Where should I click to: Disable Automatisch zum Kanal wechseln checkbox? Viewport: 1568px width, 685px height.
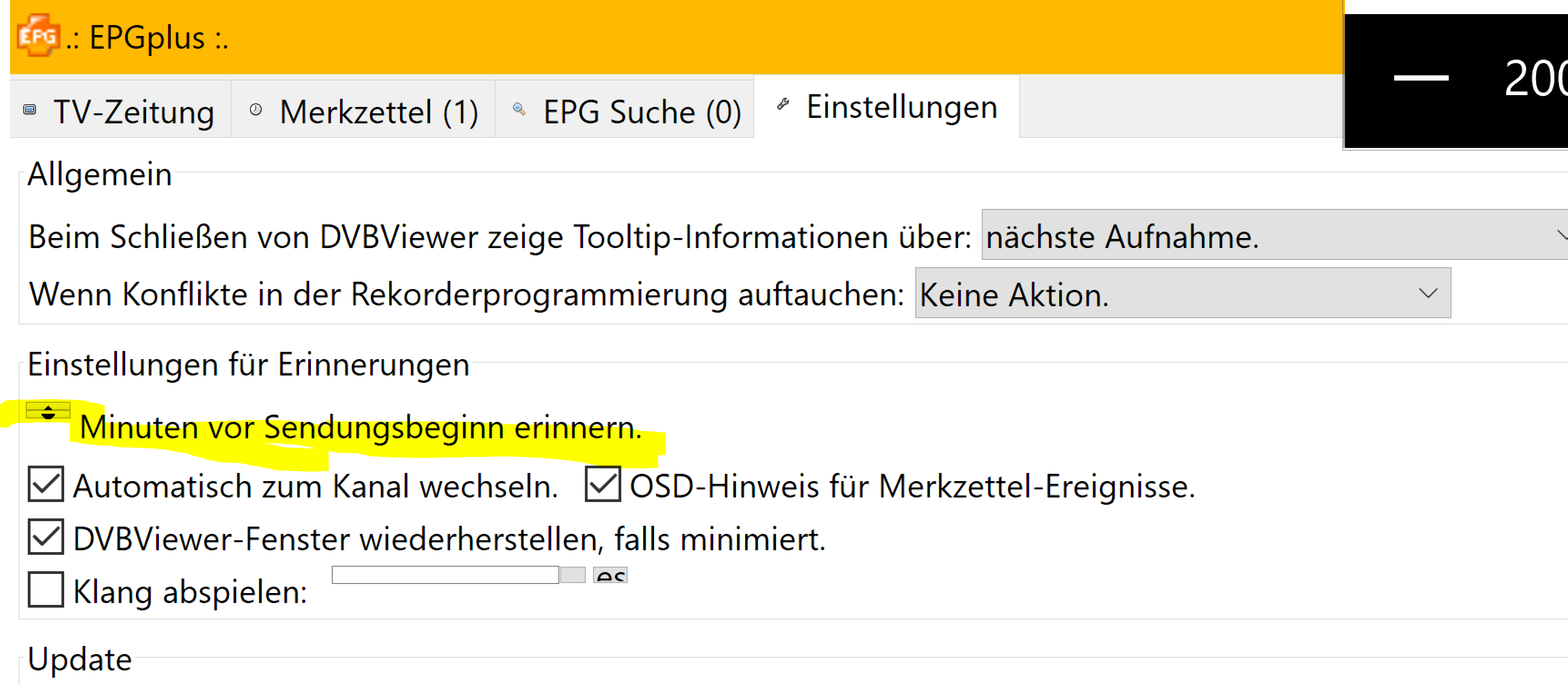46,485
